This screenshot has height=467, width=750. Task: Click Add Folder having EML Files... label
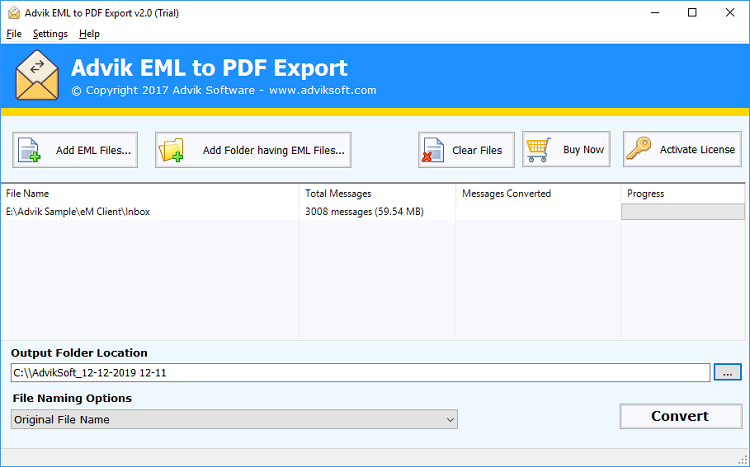click(274, 150)
